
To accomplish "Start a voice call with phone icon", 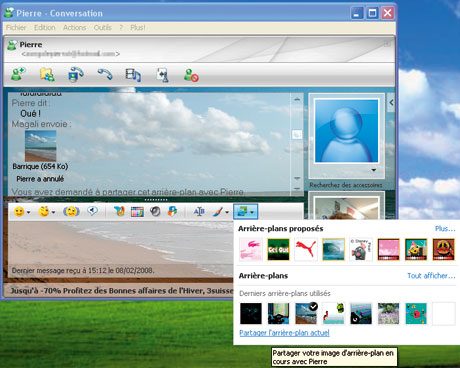I will (x=105, y=74).
